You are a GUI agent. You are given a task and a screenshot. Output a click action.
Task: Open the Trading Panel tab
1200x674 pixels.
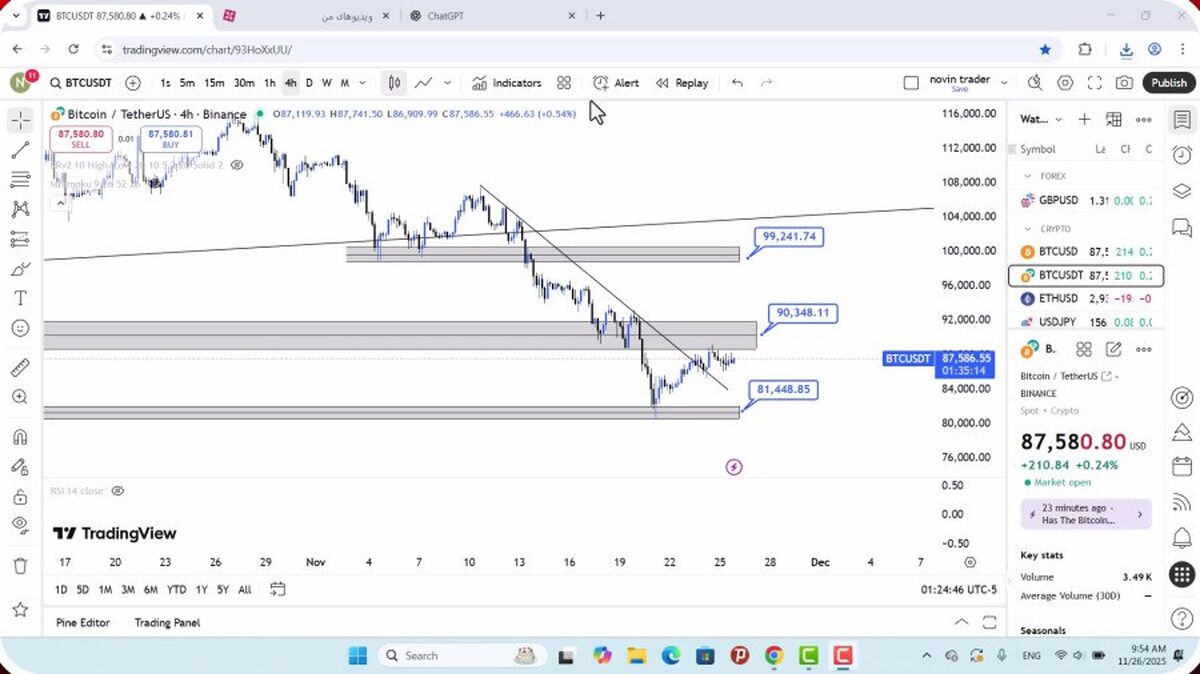[167, 622]
